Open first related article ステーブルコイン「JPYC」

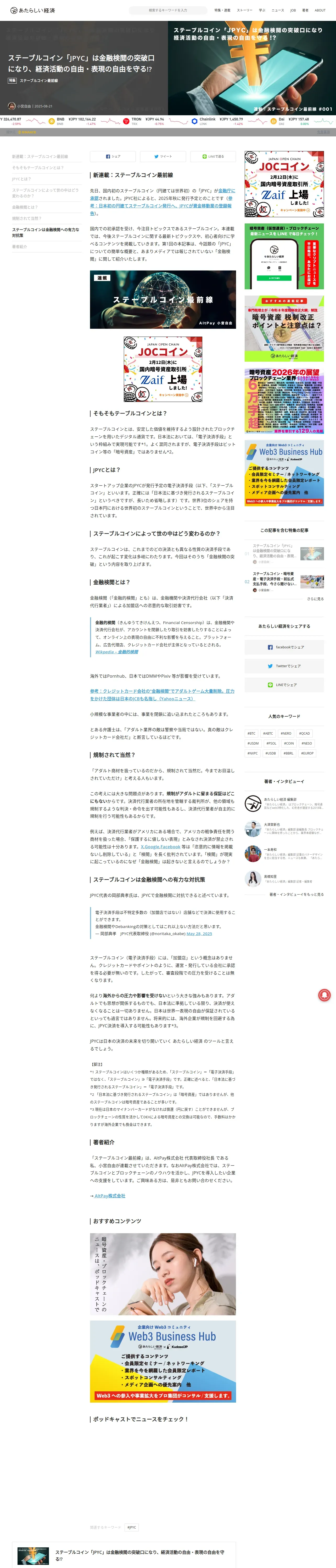point(284,553)
